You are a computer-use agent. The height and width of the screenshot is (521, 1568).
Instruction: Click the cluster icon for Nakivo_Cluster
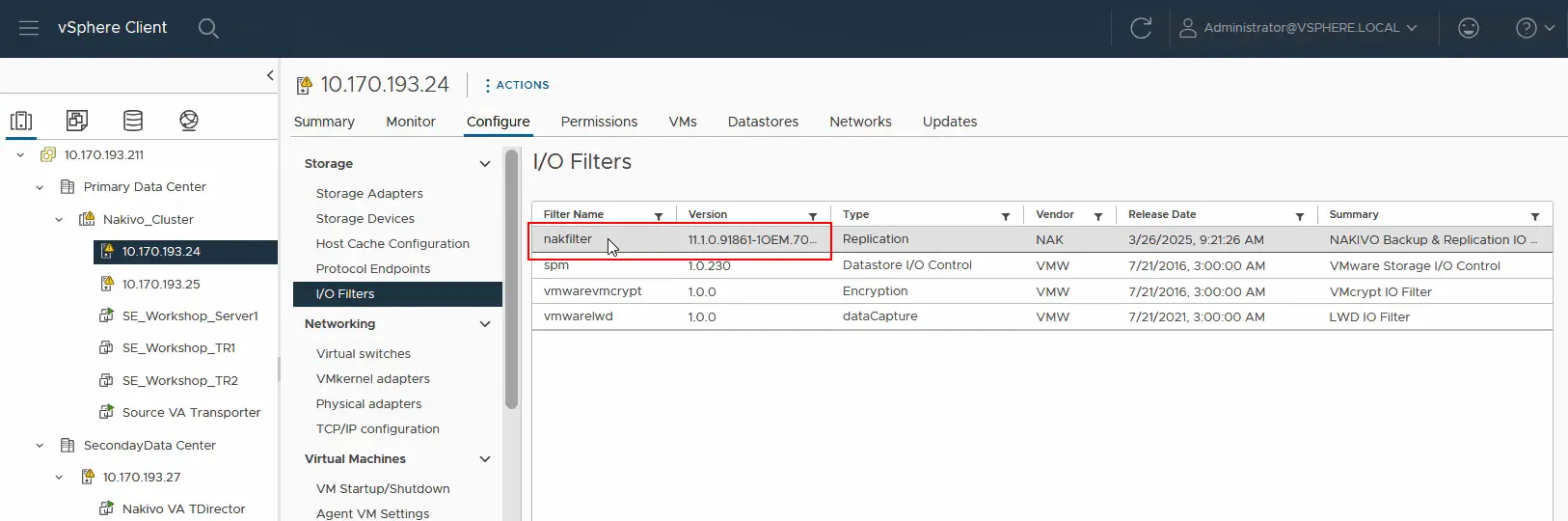[x=87, y=219]
